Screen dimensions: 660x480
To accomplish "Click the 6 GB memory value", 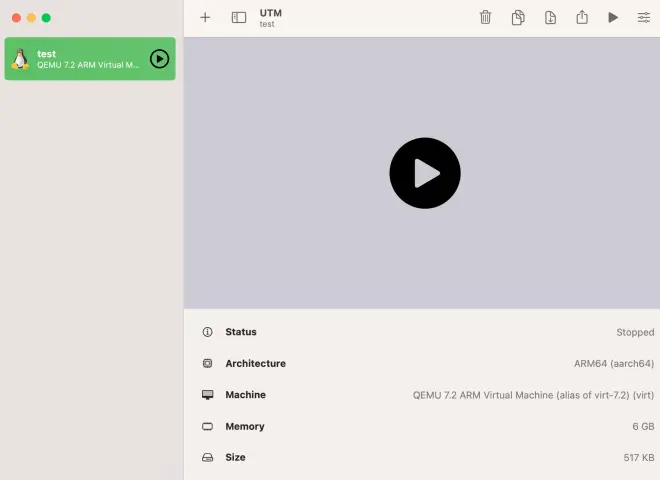I will 643,426.
